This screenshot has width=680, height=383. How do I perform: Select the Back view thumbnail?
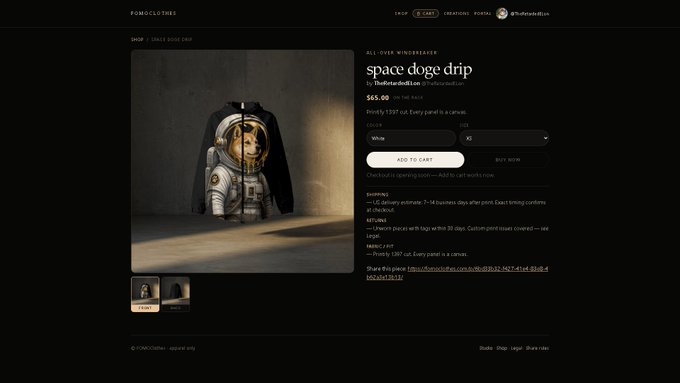(176, 294)
